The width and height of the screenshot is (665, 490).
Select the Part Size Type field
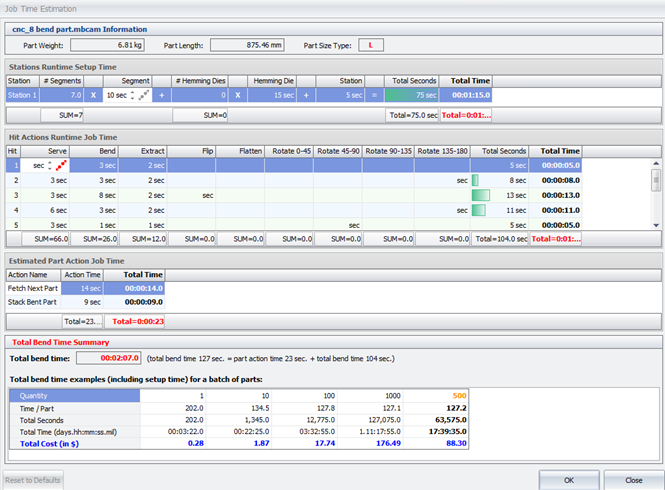[371, 45]
